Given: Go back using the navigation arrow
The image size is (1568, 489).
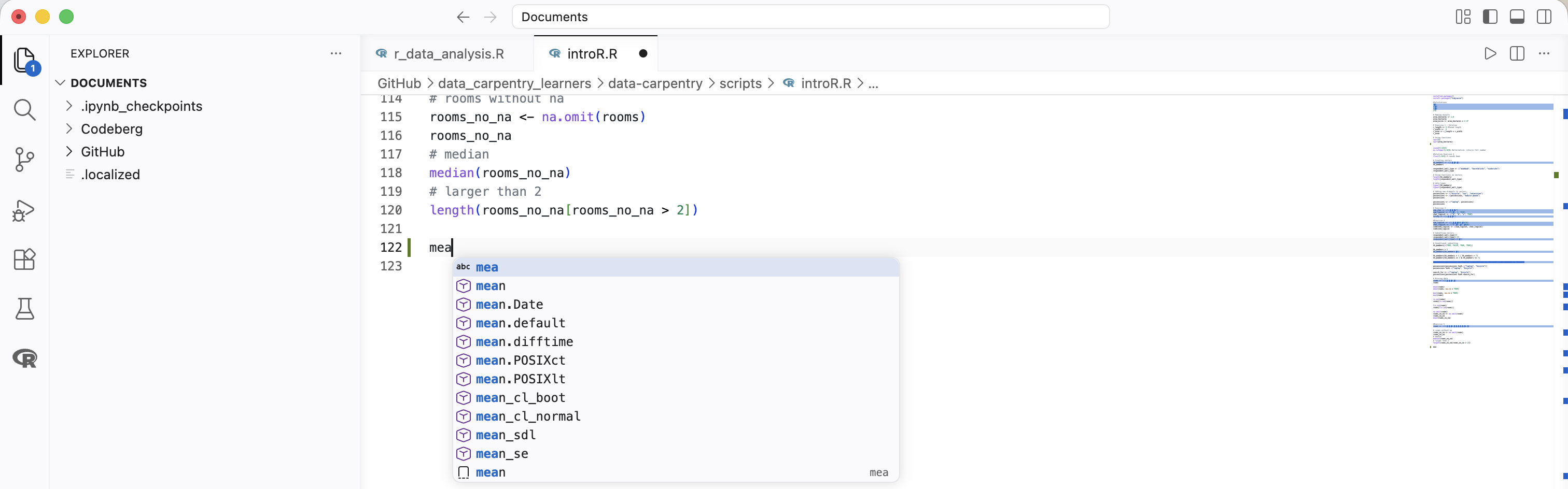Looking at the screenshot, I should point(463,17).
